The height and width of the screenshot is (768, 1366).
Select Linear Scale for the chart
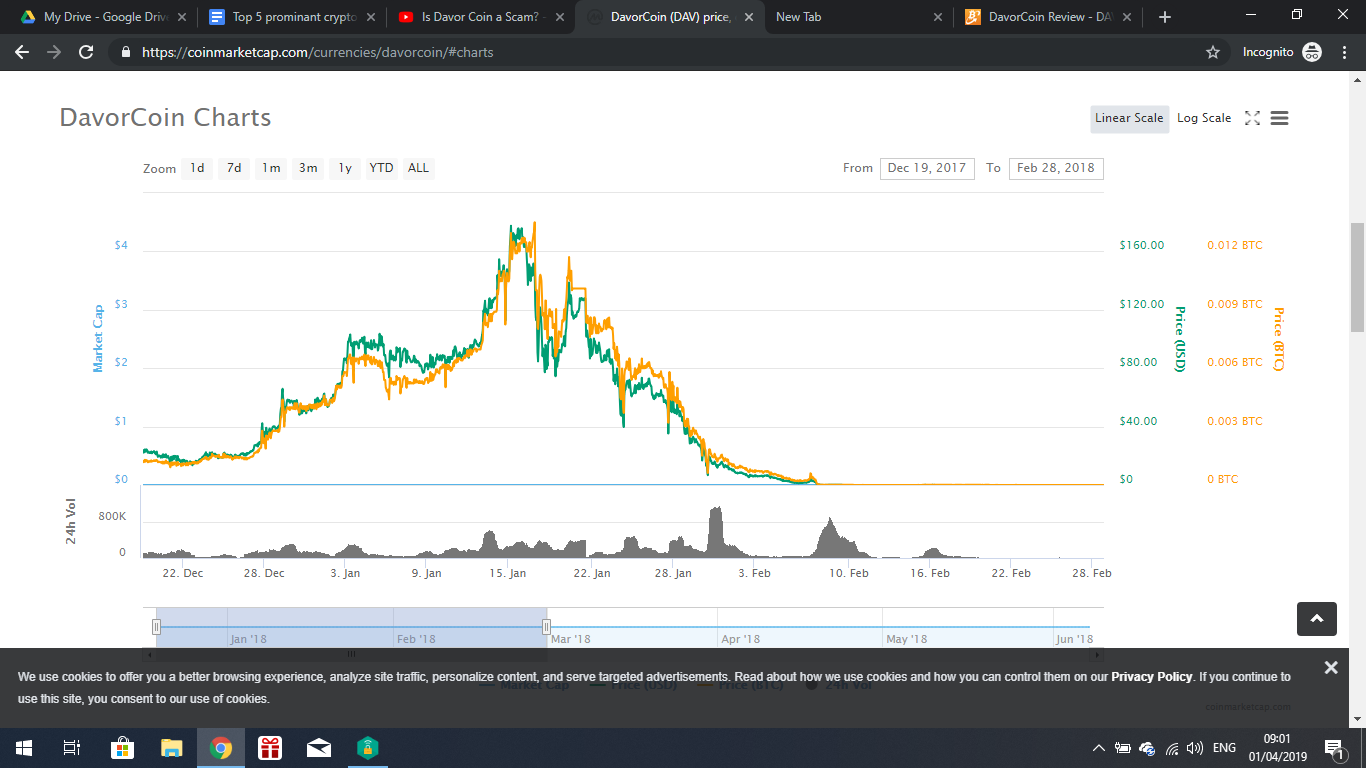tap(1129, 118)
